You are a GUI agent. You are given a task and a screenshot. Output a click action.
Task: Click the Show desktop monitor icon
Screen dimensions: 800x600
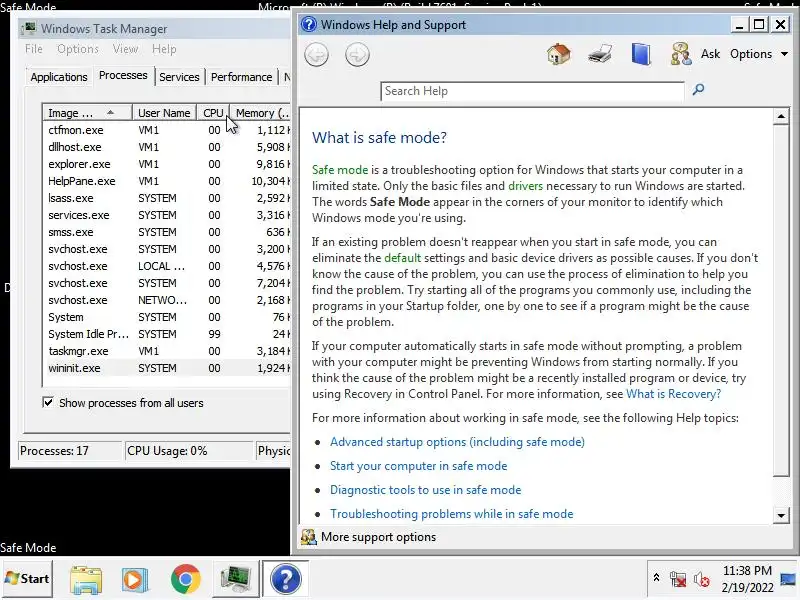789,579
